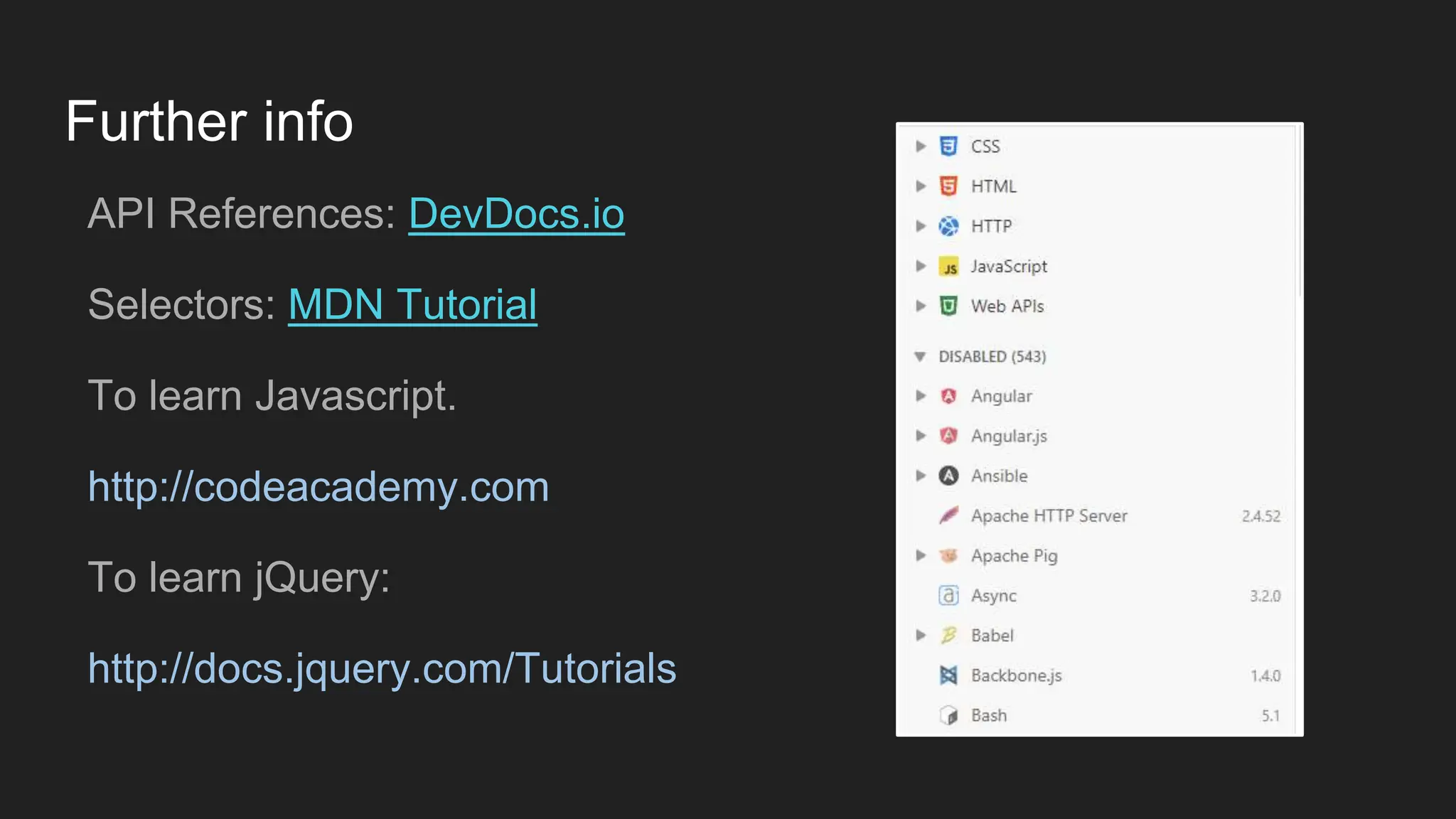Click the black Ansible logo icon
This screenshot has height=819, width=1456.
(948, 476)
